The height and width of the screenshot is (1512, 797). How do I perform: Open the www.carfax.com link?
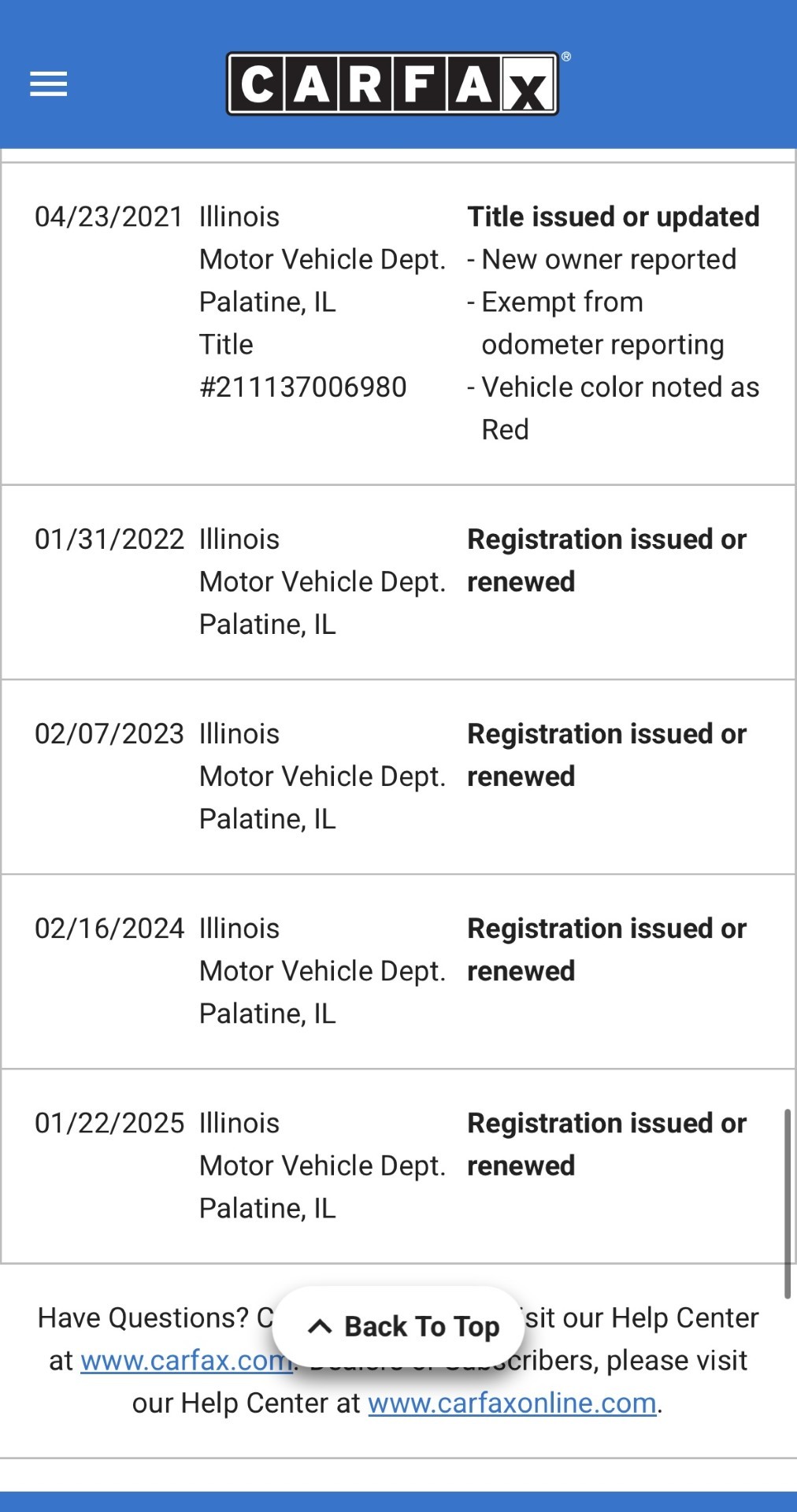point(185,1361)
